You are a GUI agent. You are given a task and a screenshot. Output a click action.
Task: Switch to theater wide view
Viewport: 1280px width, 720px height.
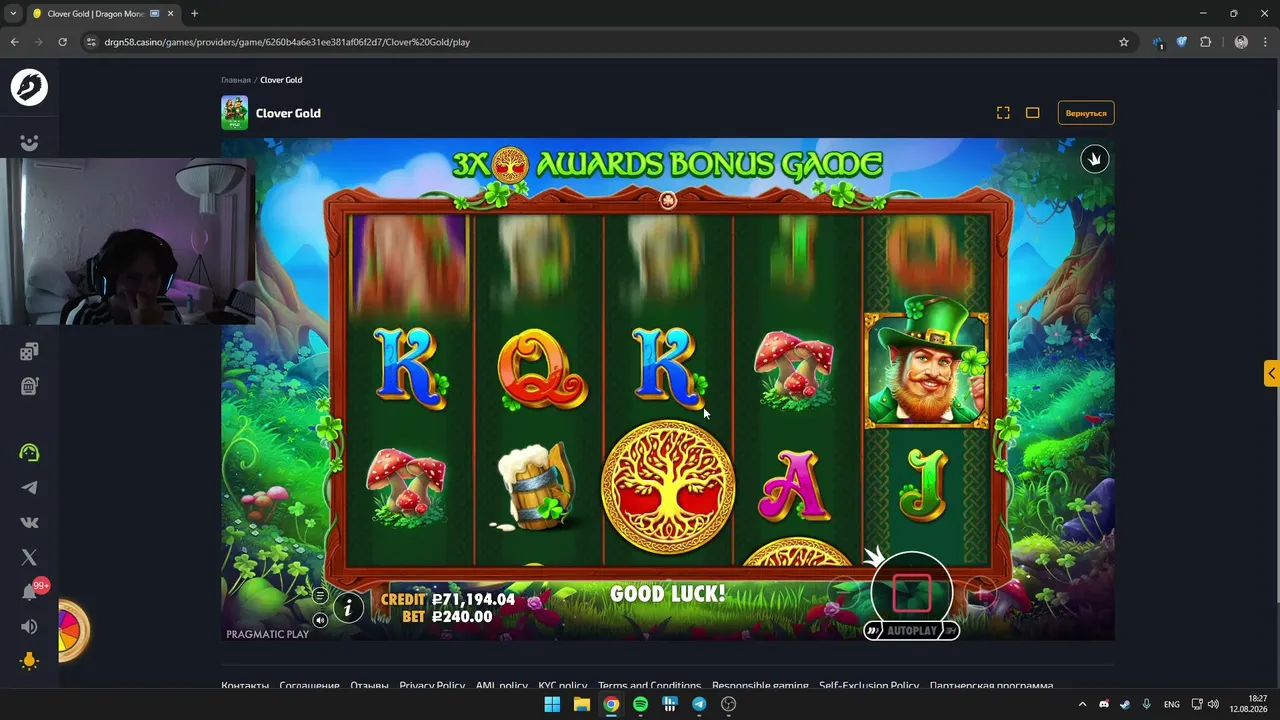pos(1033,113)
